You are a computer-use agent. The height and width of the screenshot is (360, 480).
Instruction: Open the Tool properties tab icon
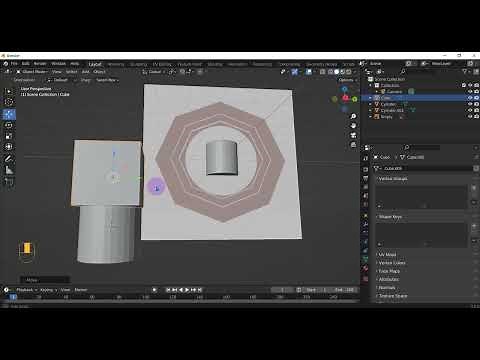(x=366, y=158)
